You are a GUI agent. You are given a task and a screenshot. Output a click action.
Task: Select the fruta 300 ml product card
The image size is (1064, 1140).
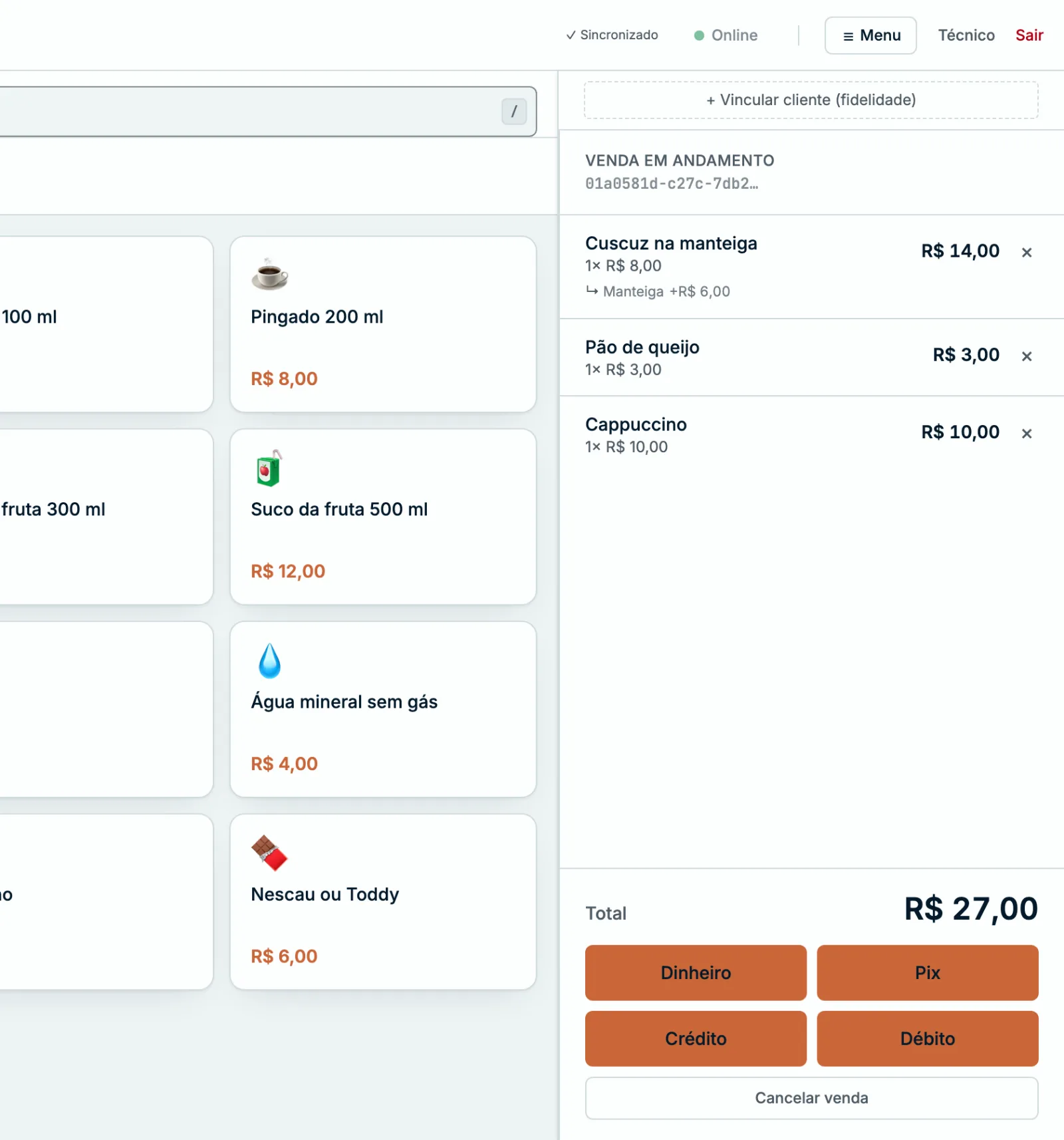(106, 517)
